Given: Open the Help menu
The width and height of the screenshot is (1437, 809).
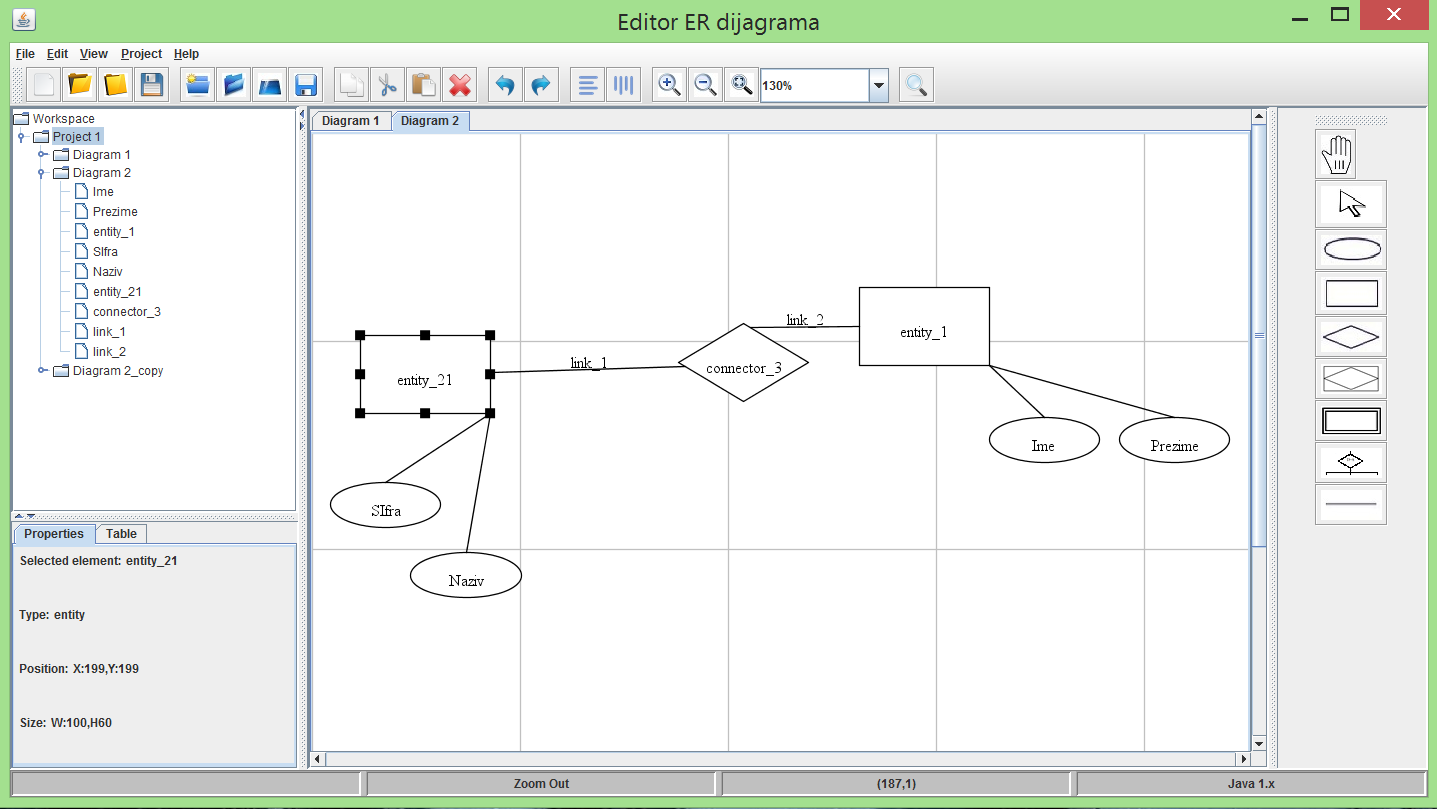Looking at the screenshot, I should pos(187,54).
